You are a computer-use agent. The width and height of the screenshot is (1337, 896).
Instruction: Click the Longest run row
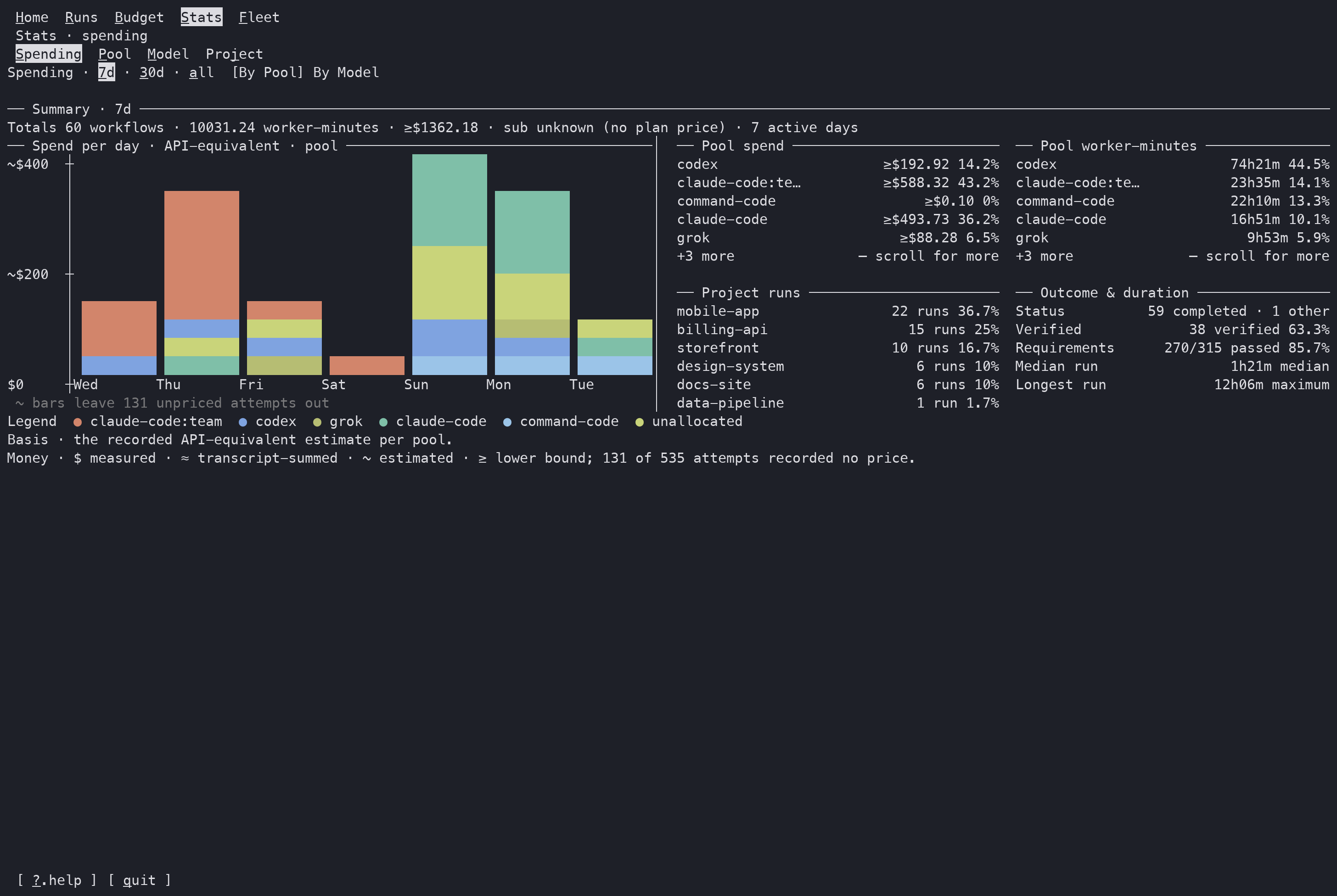[x=1172, y=385]
